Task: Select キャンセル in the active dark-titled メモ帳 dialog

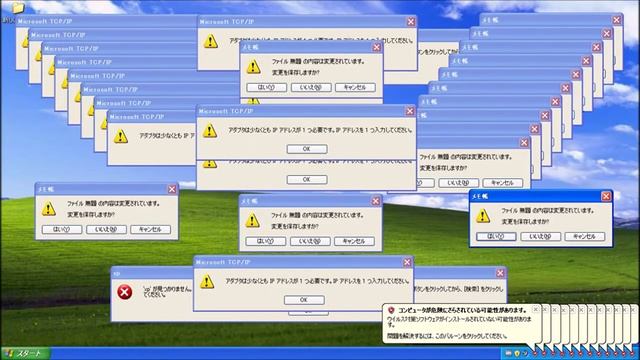Action: [584, 236]
